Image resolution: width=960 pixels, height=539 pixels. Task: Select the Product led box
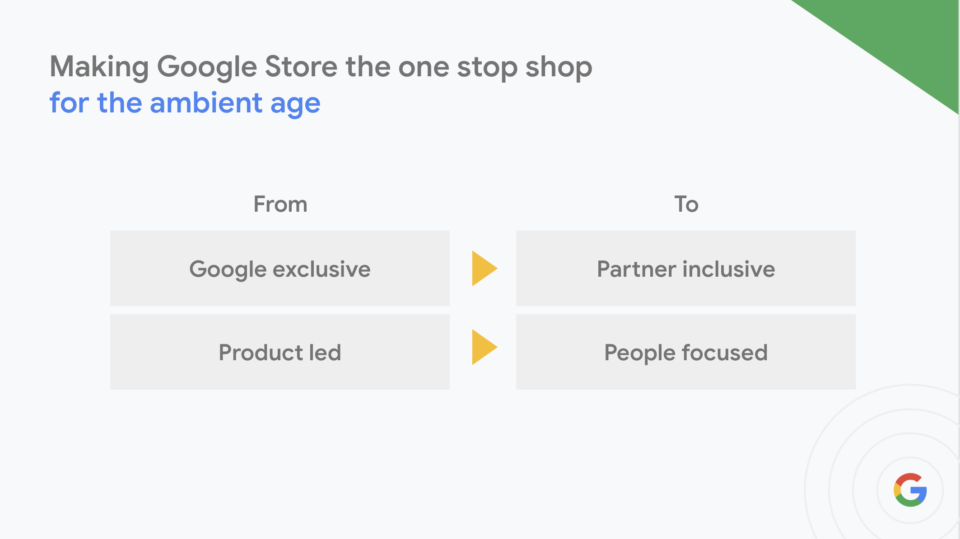280,352
